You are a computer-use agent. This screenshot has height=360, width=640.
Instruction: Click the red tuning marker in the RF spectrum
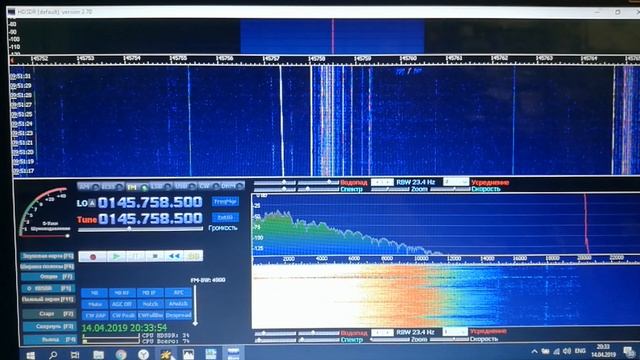coord(333,36)
